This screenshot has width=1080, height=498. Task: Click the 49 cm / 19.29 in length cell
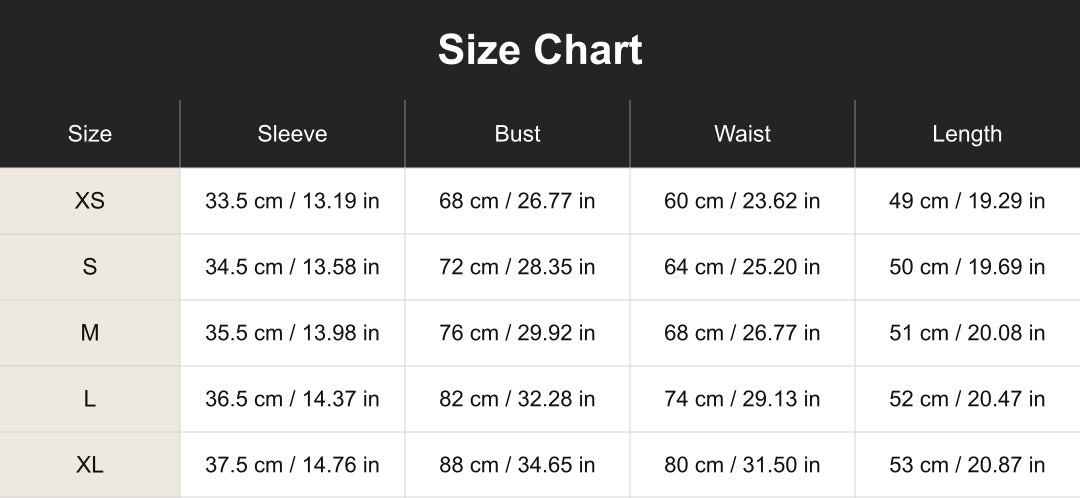[968, 200]
